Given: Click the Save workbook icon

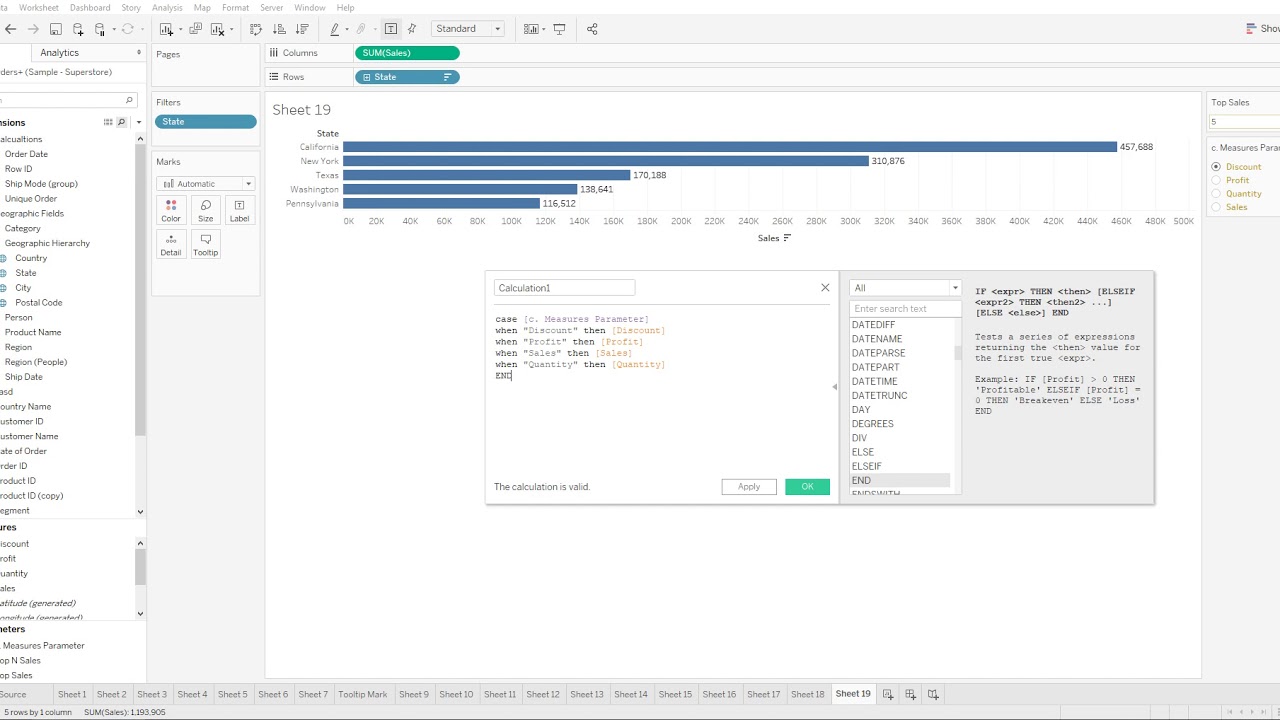Looking at the screenshot, I should point(55,29).
